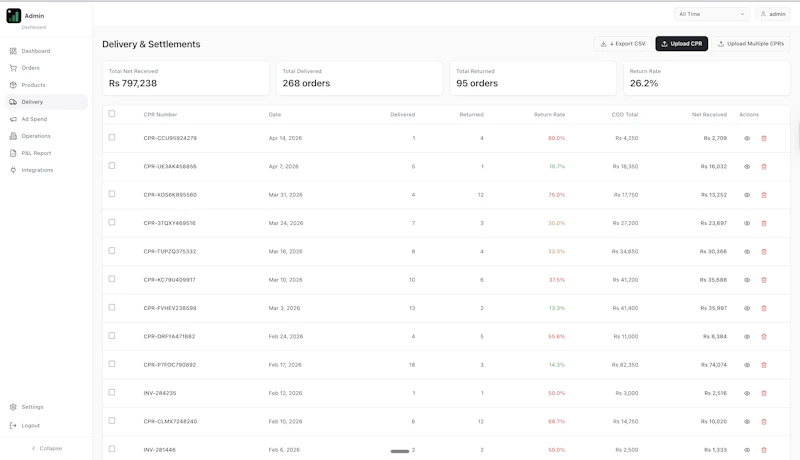Viewport: 800px width, 460px height.
Task: Open the P&L Report page
Action: point(46,153)
